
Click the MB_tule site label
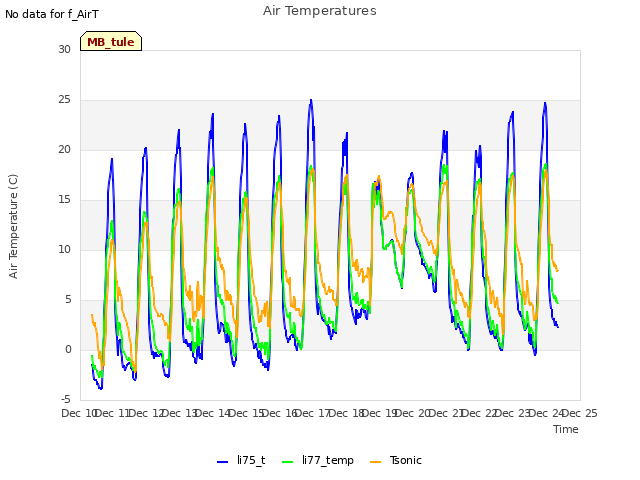click(x=111, y=41)
